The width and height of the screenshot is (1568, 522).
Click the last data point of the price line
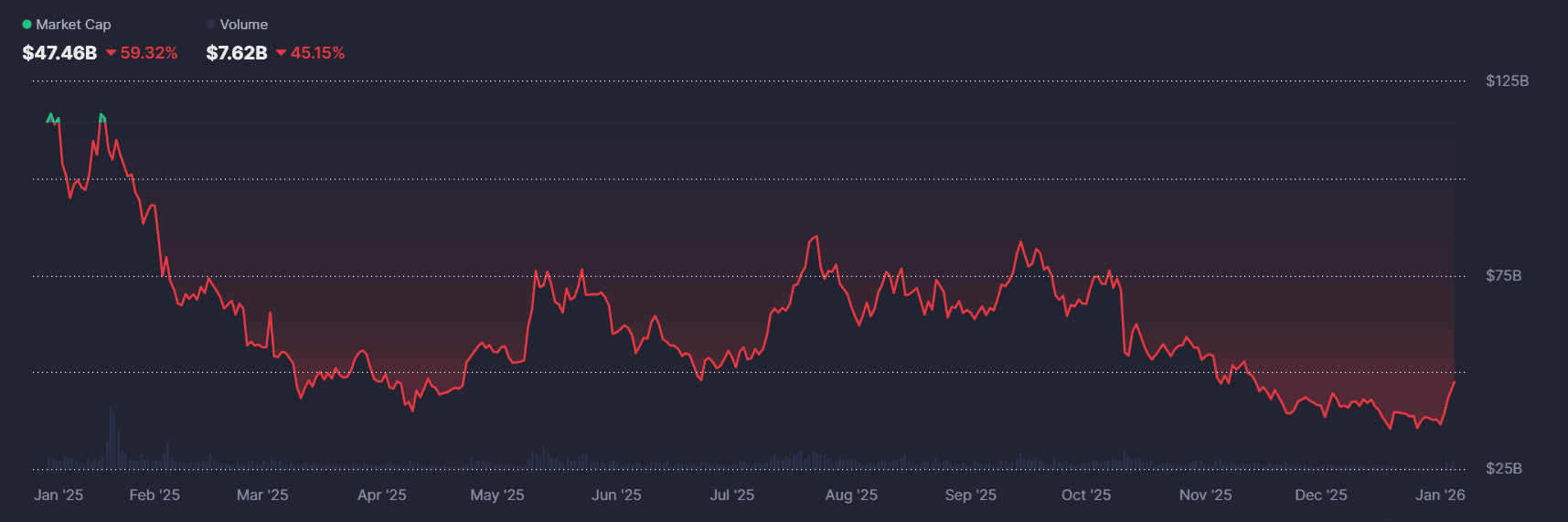(1454, 382)
